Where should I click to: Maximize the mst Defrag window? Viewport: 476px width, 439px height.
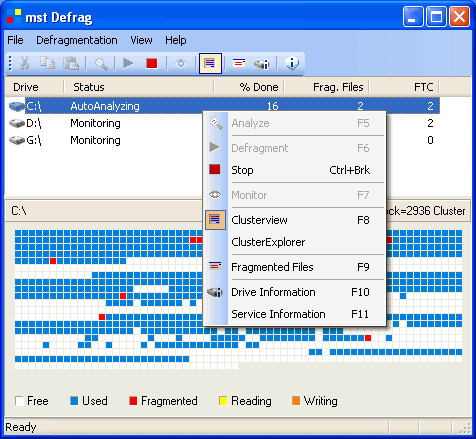tap(436, 16)
